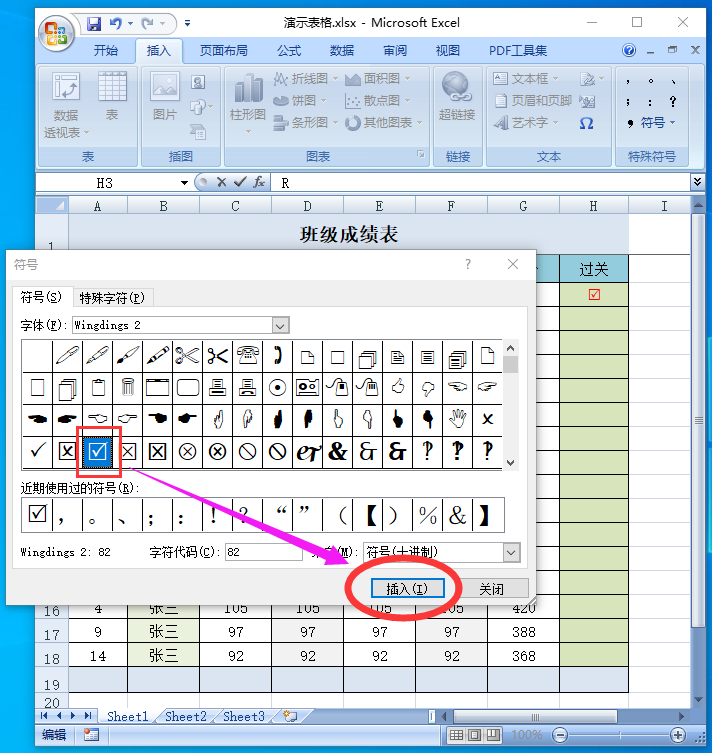Expand the formula bar

[x=698, y=182]
